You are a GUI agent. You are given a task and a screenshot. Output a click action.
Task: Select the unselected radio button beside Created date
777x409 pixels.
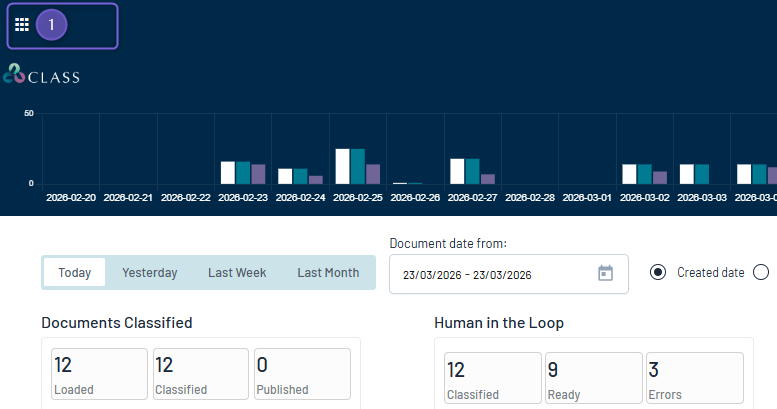click(x=761, y=272)
